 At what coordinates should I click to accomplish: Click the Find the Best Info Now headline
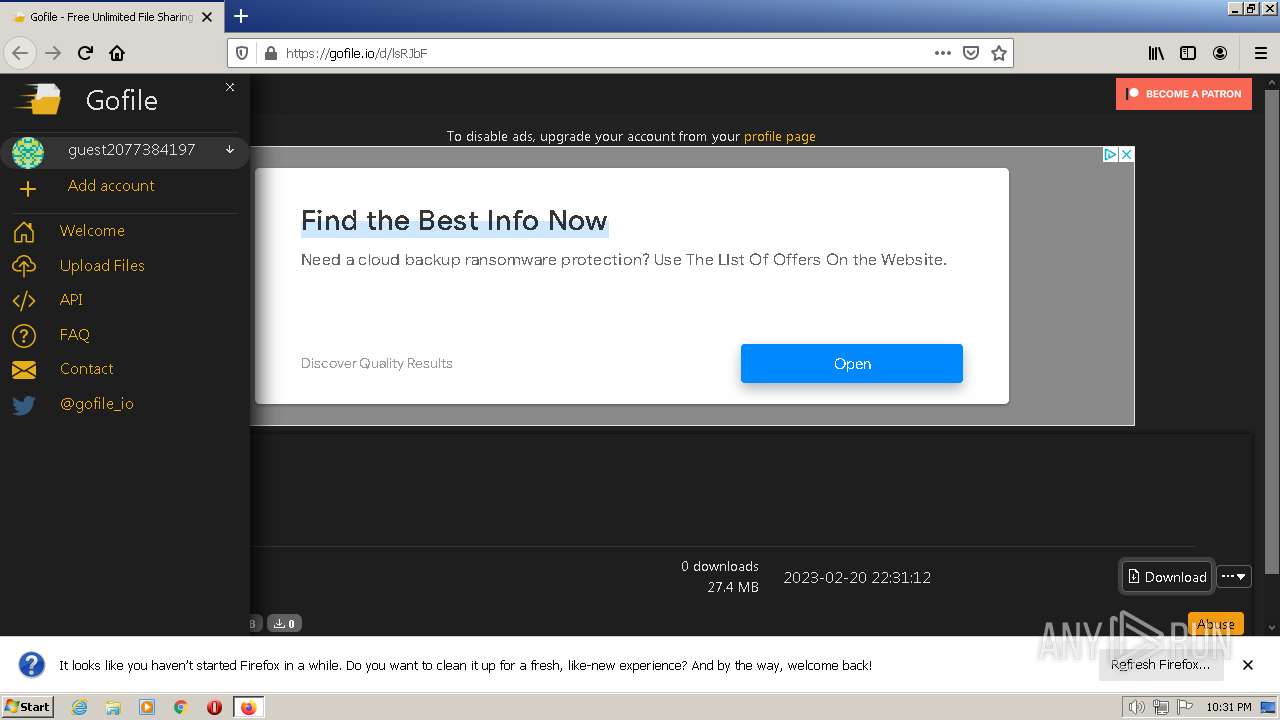[x=454, y=221]
